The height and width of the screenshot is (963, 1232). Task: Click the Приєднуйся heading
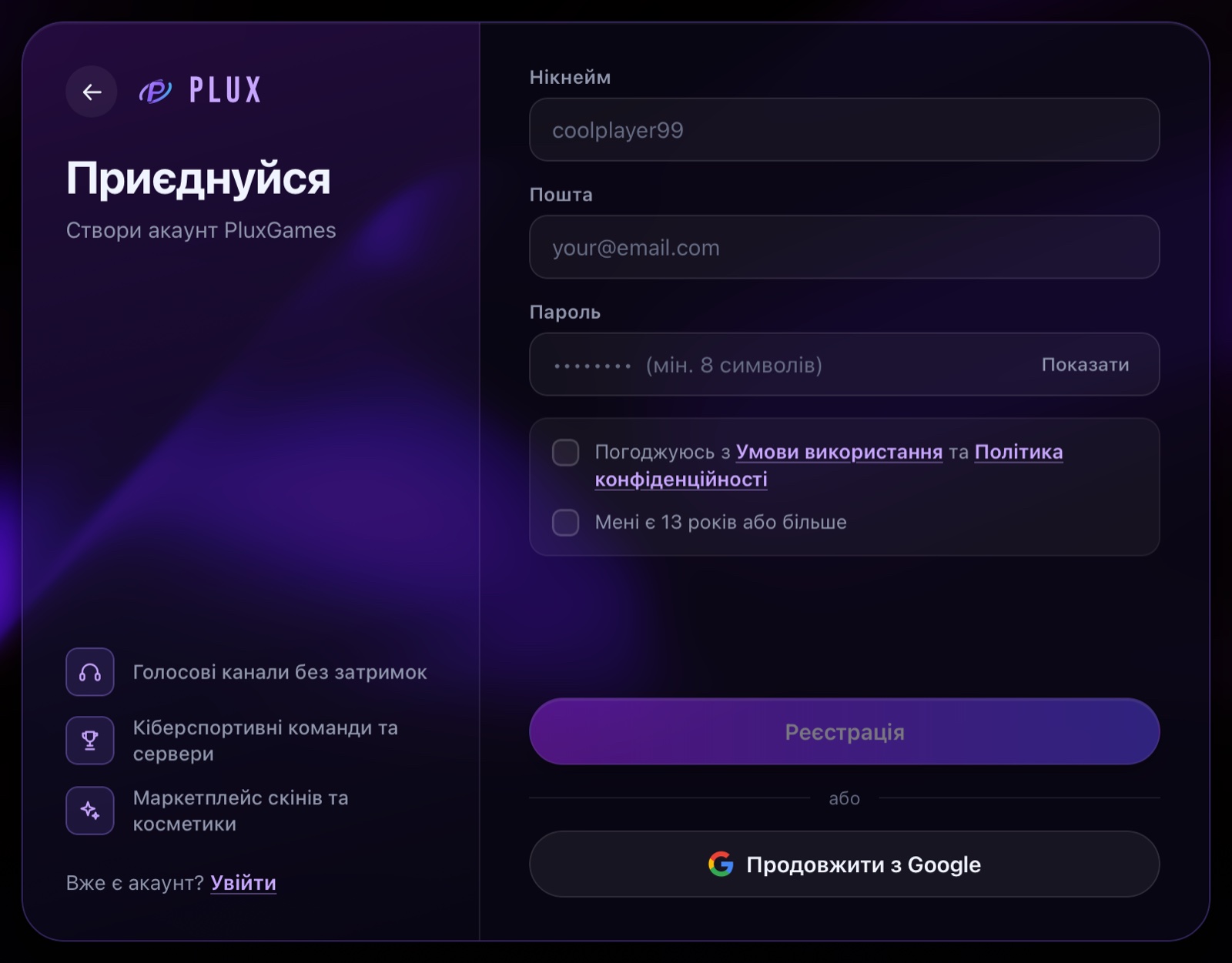(x=199, y=179)
